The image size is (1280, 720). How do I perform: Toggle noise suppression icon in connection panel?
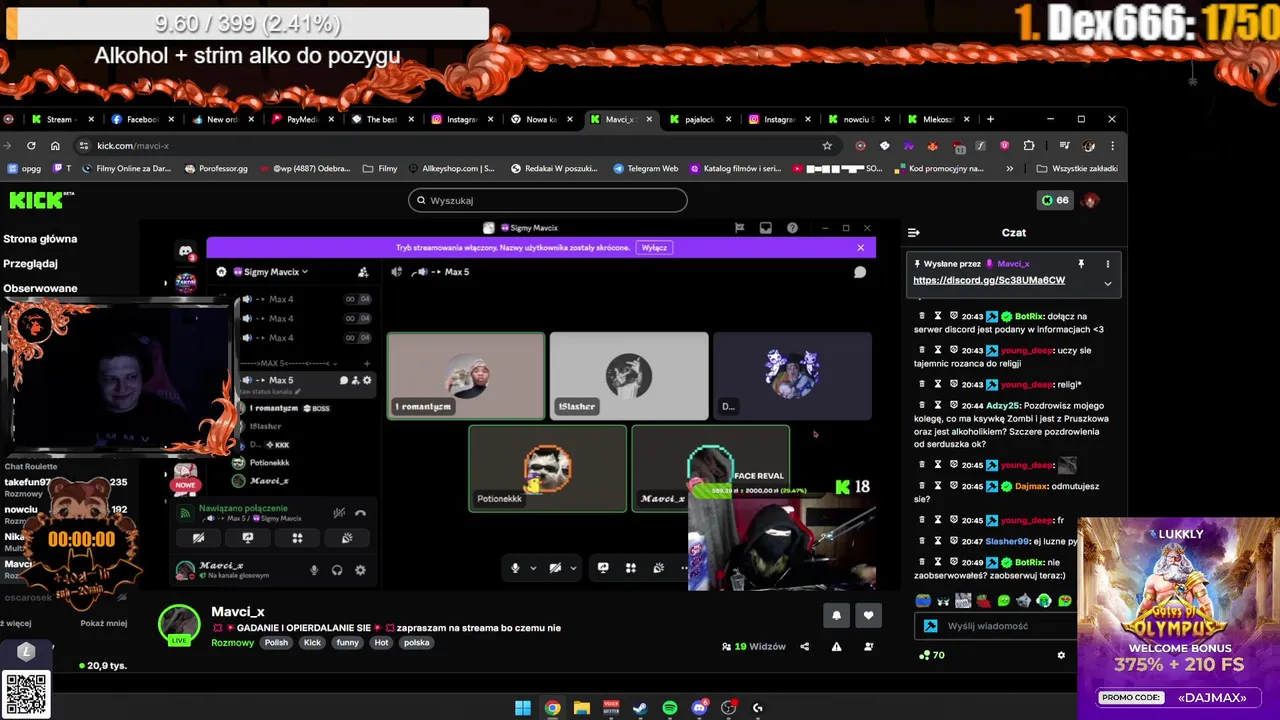click(x=339, y=513)
